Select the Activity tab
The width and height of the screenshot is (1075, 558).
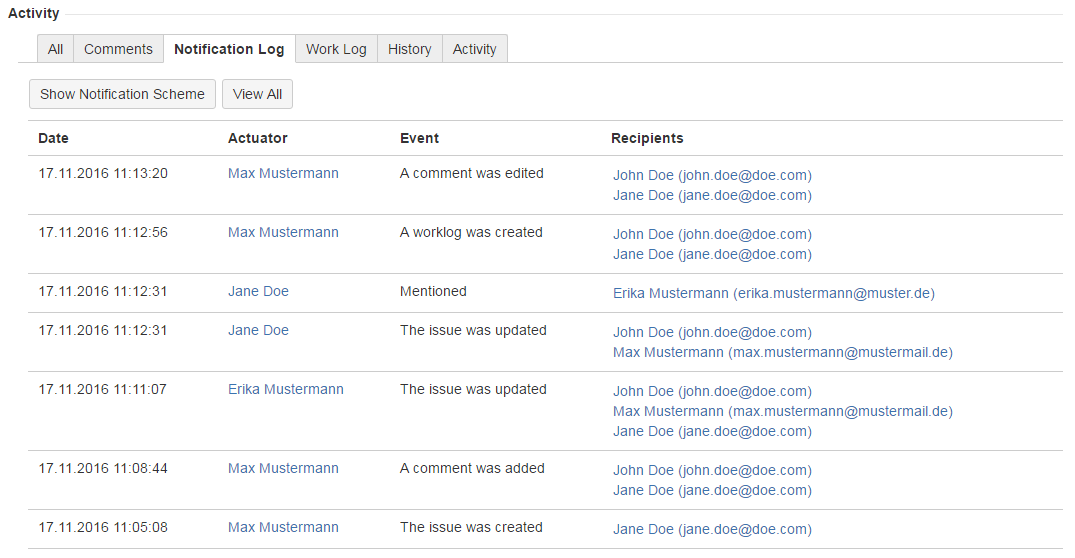click(x=474, y=49)
